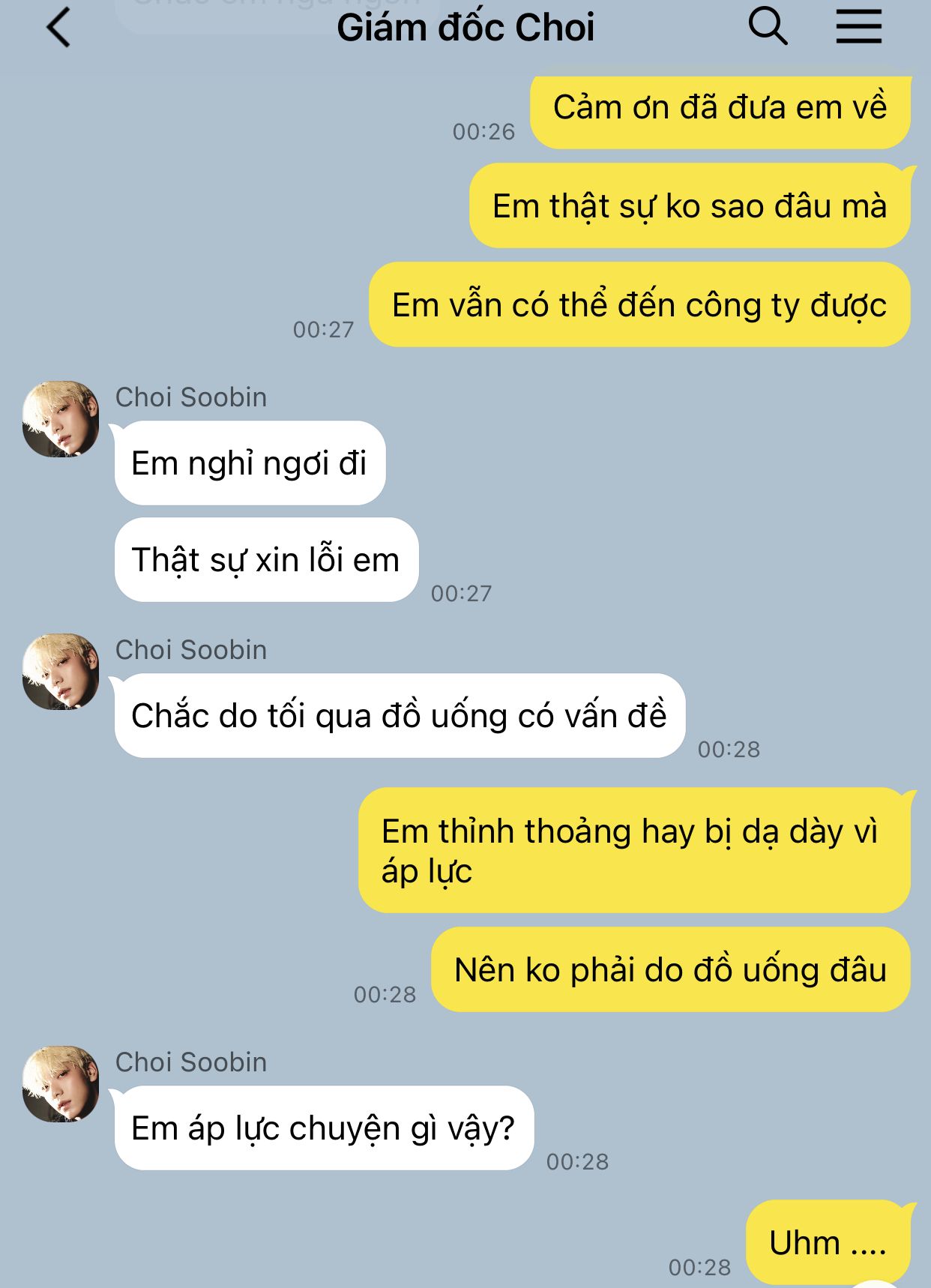Click the chat title 'Giám đốc Choi'
Viewport: 931px width, 1288px height.
pyautogui.click(x=465, y=28)
